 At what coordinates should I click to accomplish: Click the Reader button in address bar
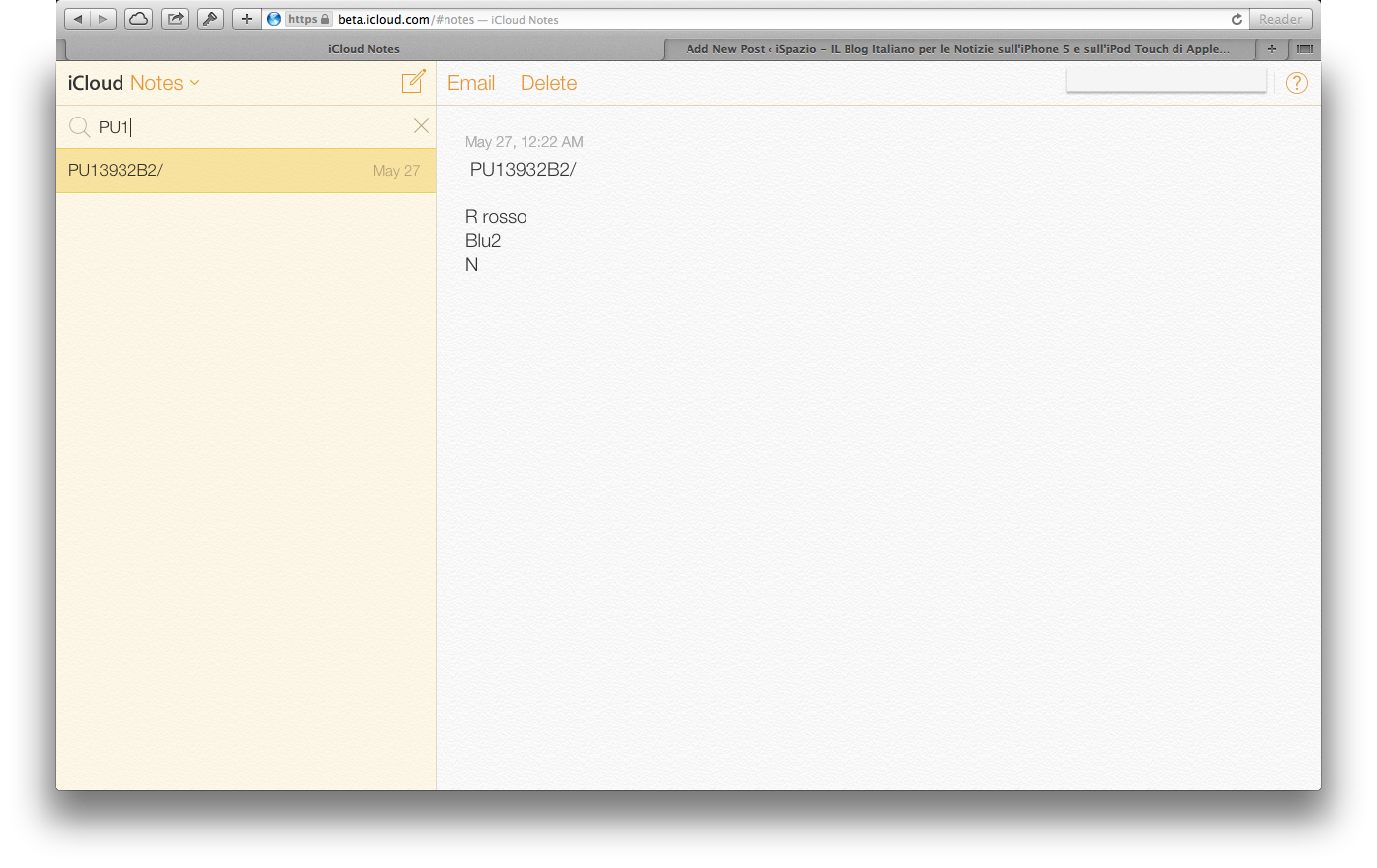click(x=1280, y=19)
